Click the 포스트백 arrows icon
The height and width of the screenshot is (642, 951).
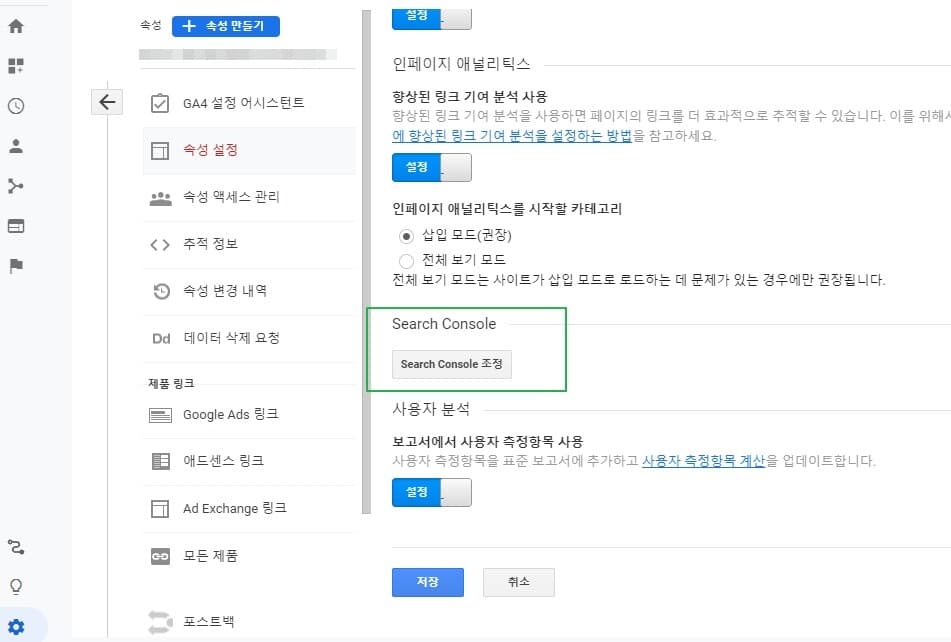click(x=160, y=622)
